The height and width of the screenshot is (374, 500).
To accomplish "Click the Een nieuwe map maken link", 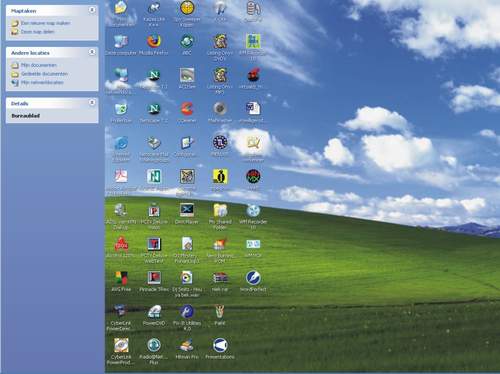I will pyautogui.click(x=45, y=23).
